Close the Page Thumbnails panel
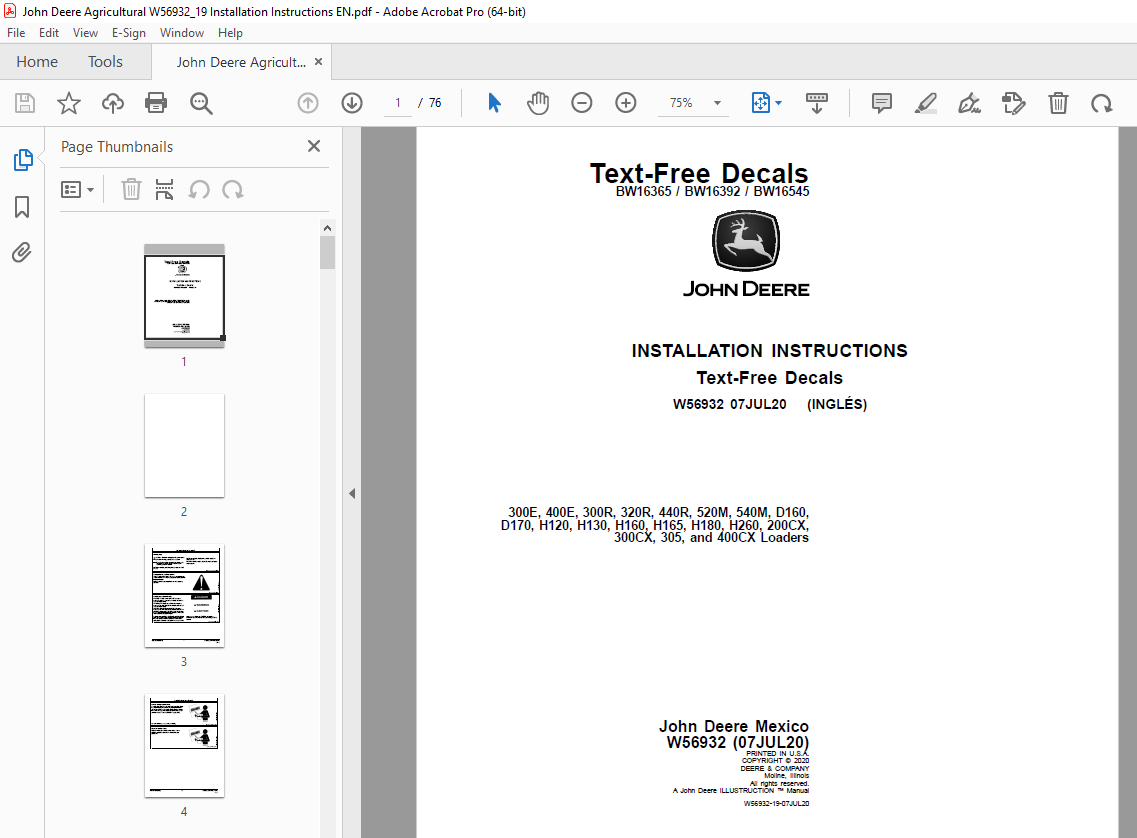 coord(314,146)
